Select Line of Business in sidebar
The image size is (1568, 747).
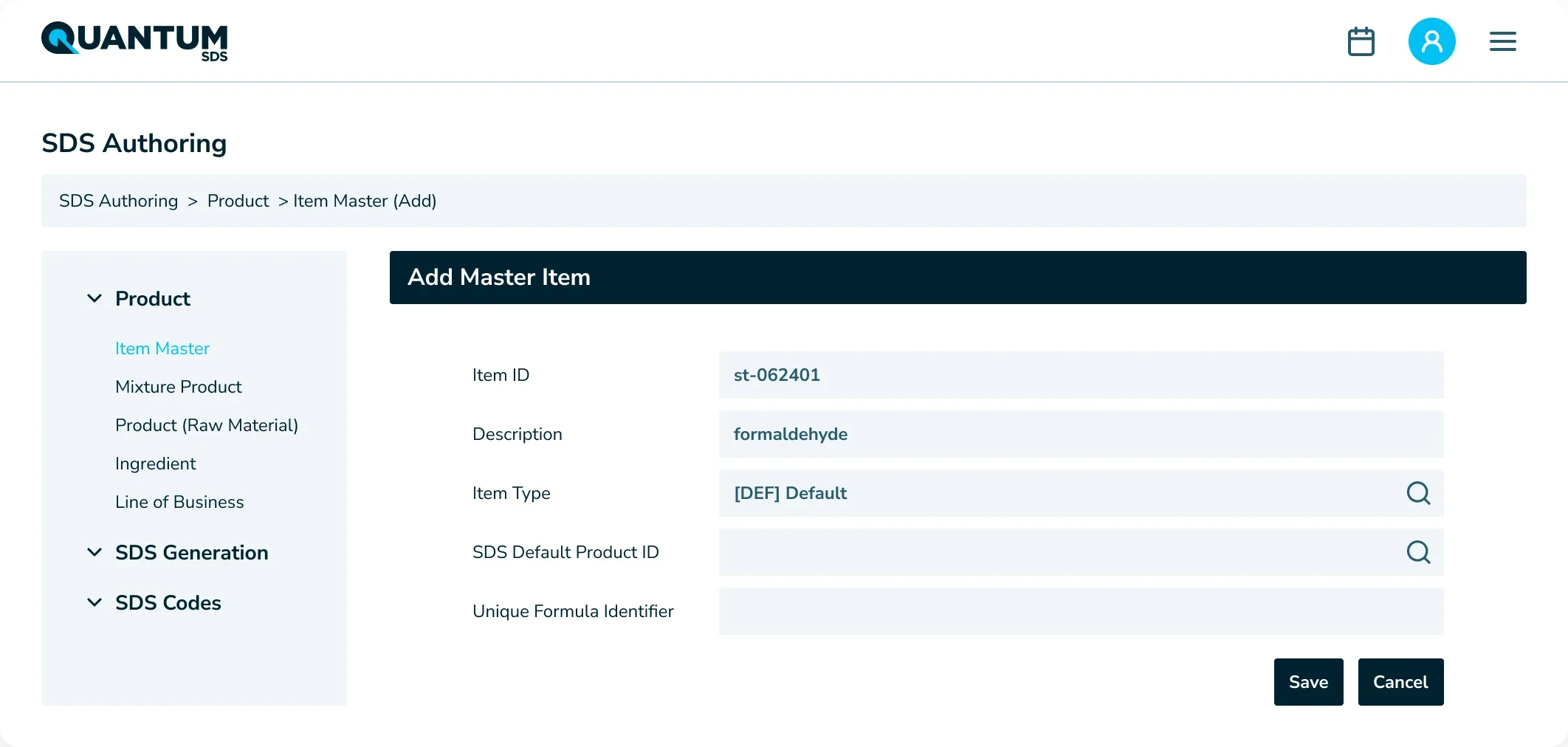pos(179,502)
